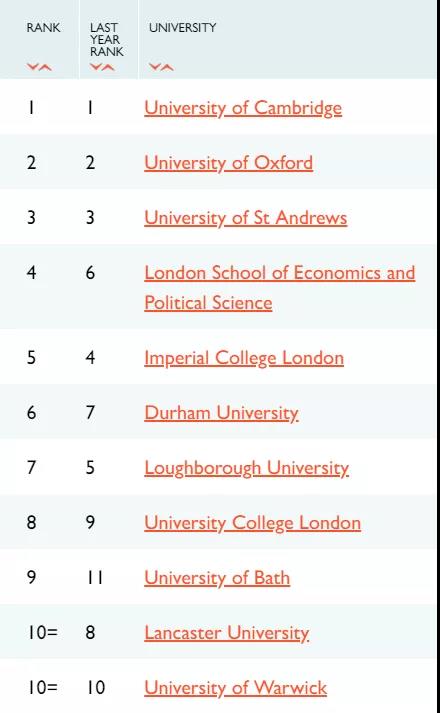The width and height of the screenshot is (440, 713).
Task: Open University College London link
Action: (252, 523)
